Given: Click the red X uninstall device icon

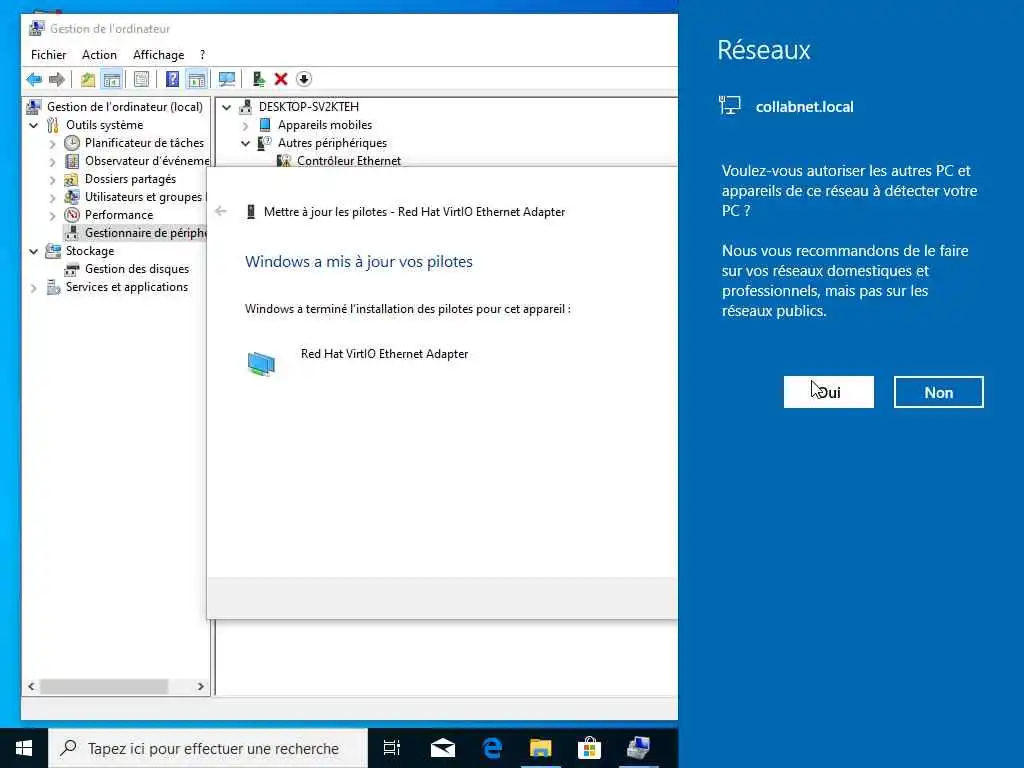Looking at the screenshot, I should 281,80.
